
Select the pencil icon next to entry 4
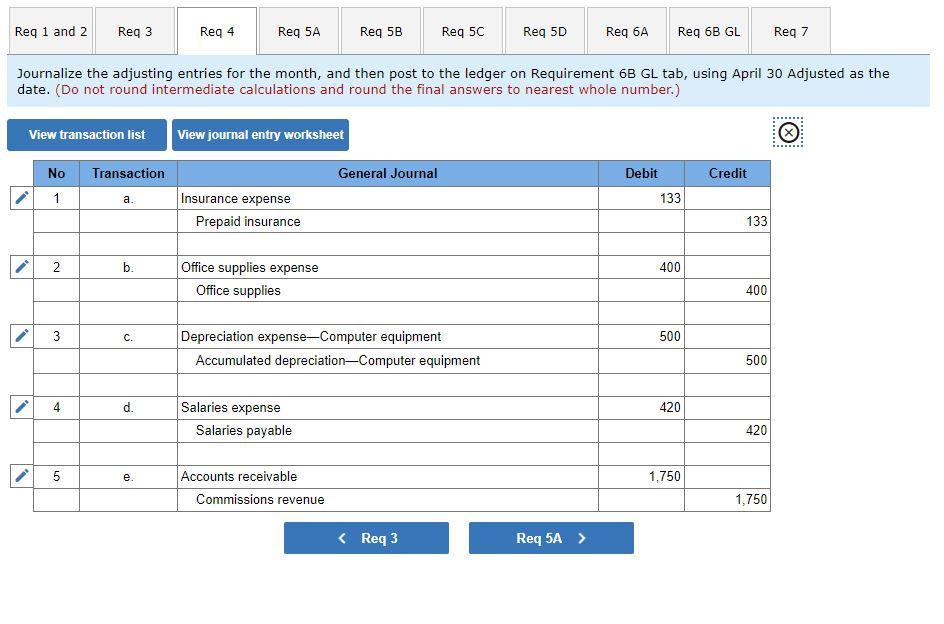point(20,406)
